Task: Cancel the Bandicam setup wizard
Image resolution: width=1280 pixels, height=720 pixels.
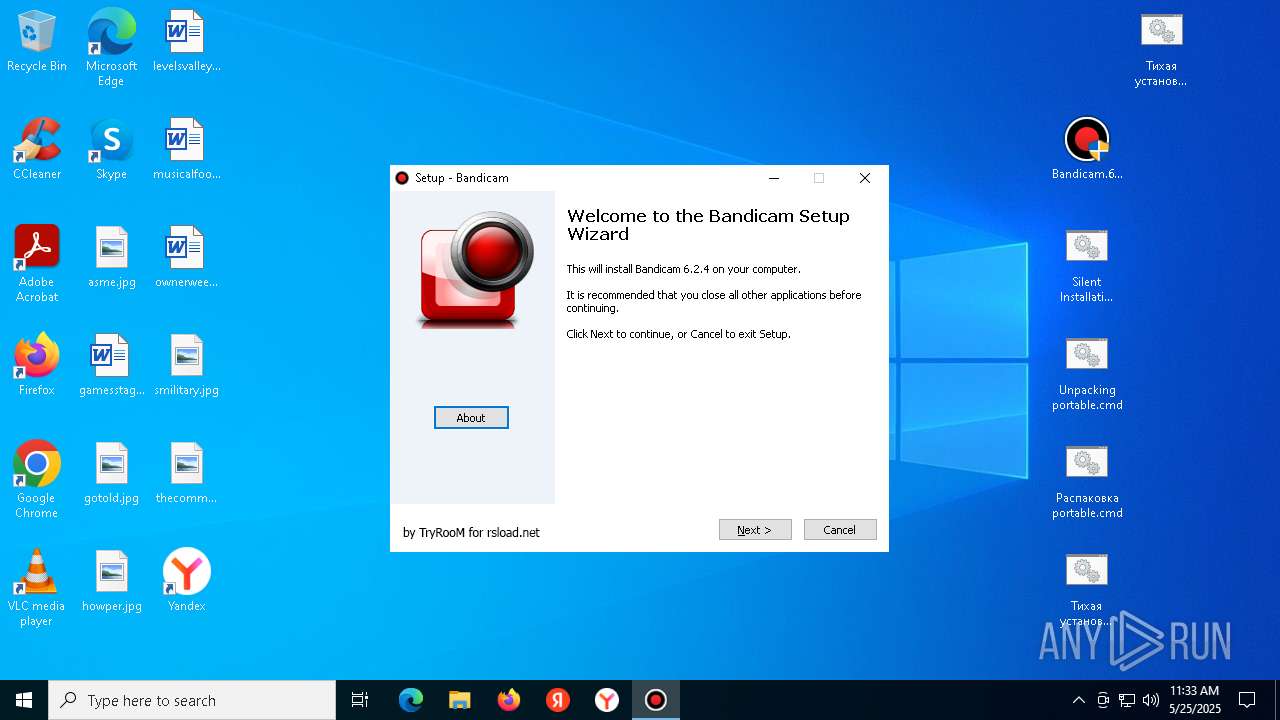Action: coord(840,530)
